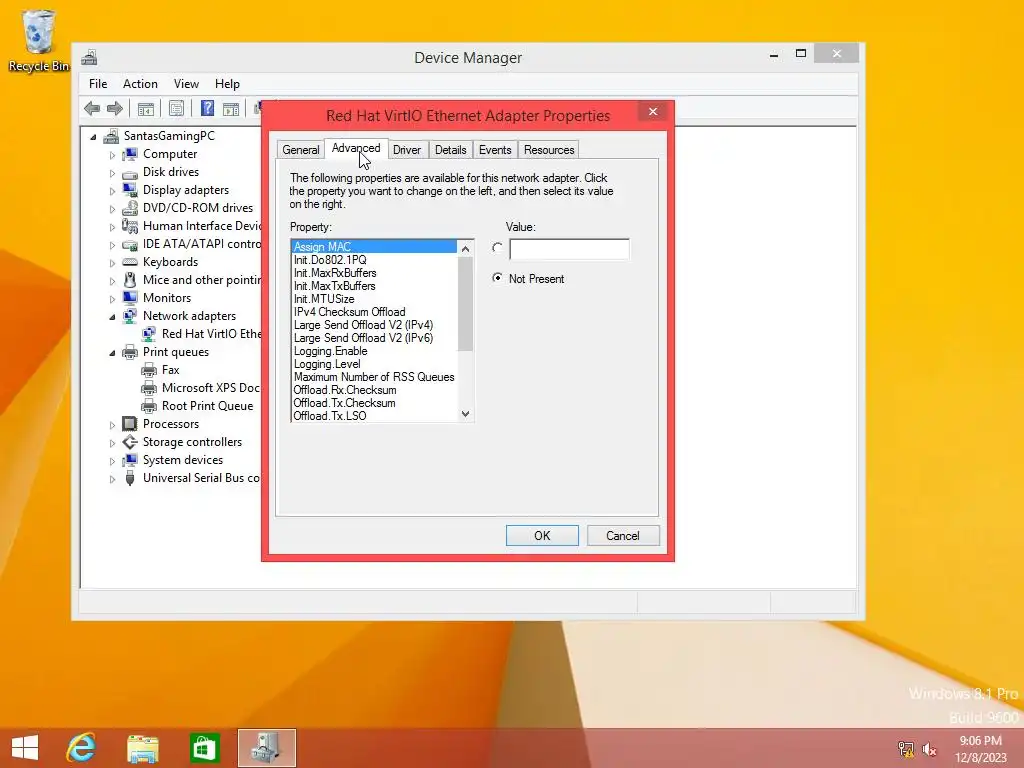Click the taskbar clock showing 9:06 PM

pos(980,749)
